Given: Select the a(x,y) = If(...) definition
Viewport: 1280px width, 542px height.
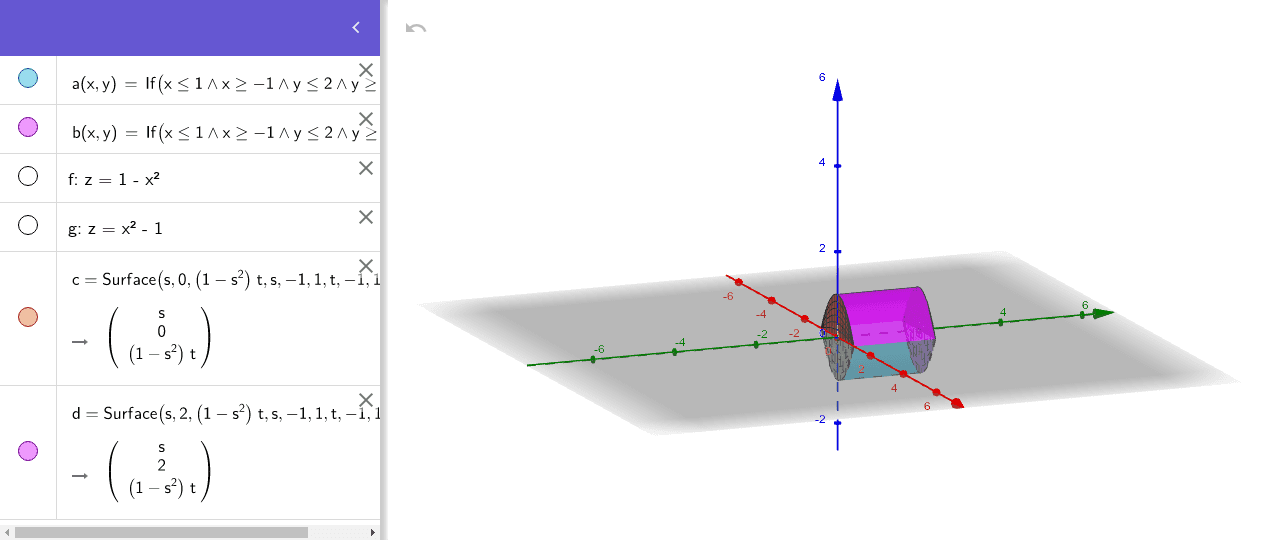Looking at the screenshot, I should [225, 84].
